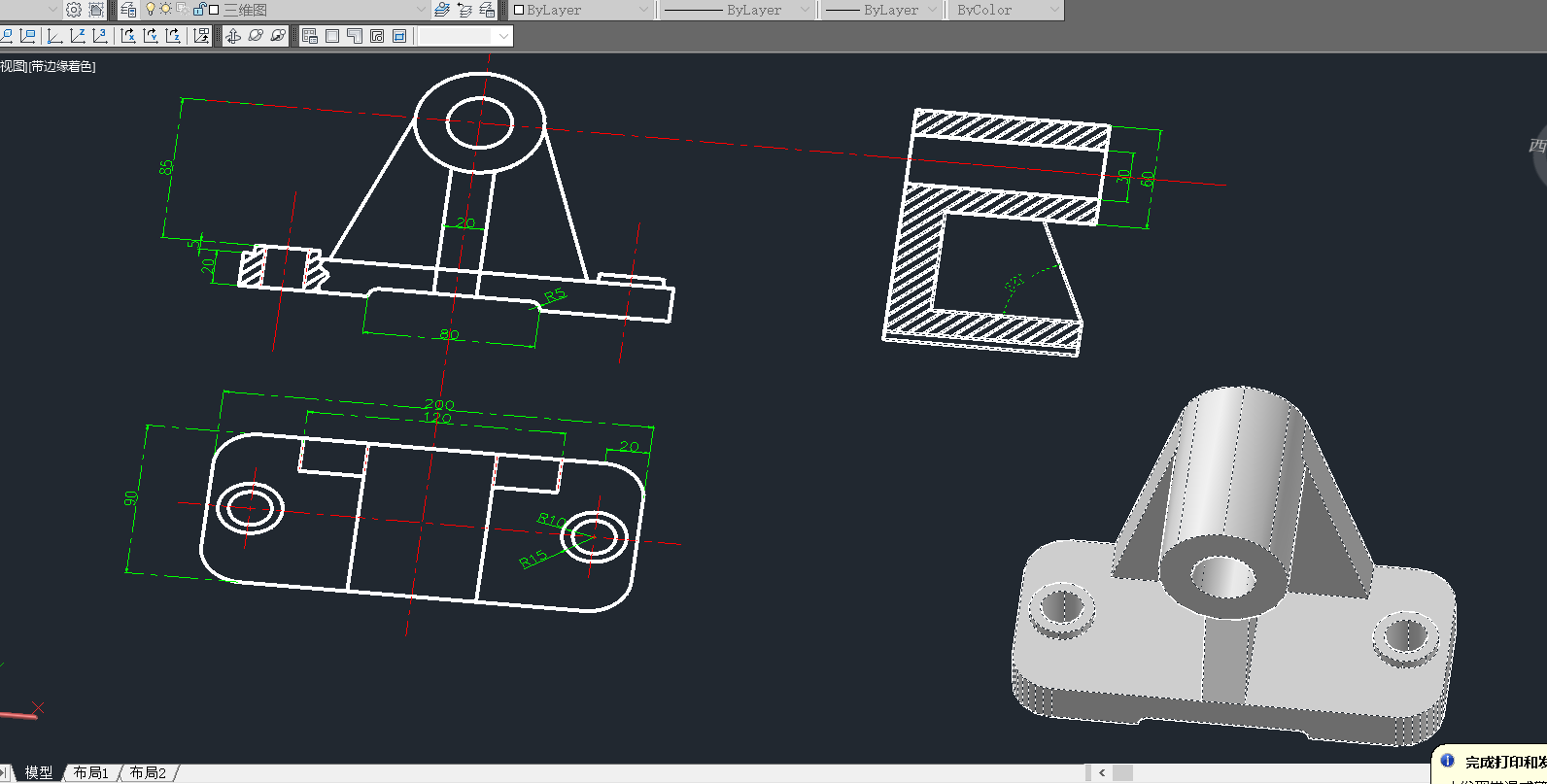
Task: Select the UCS Z-axis vector tool
Action: (x=77, y=36)
